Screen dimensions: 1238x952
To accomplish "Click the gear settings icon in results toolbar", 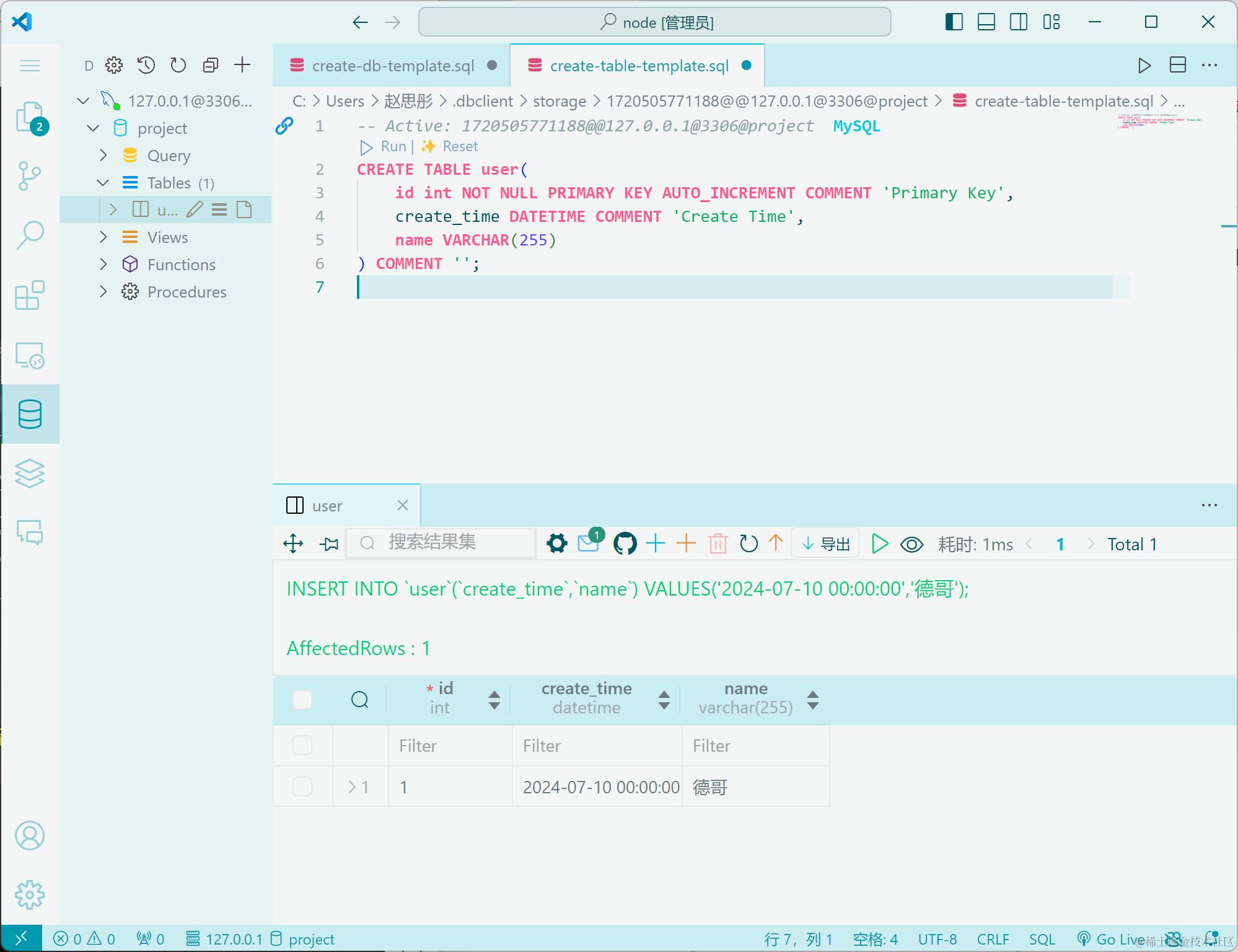I will [556, 544].
